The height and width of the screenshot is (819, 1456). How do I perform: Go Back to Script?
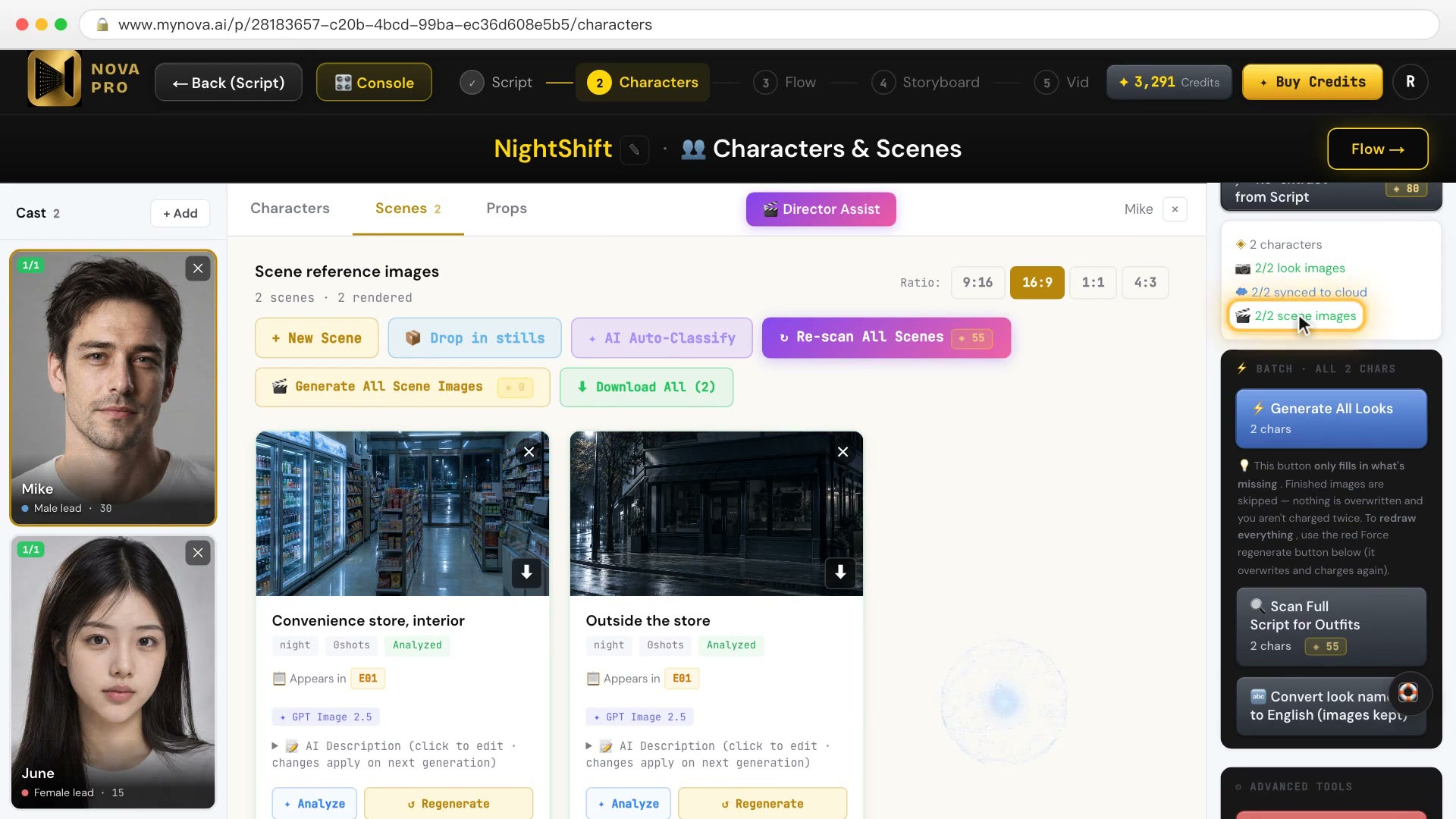[x=228, y=83]
